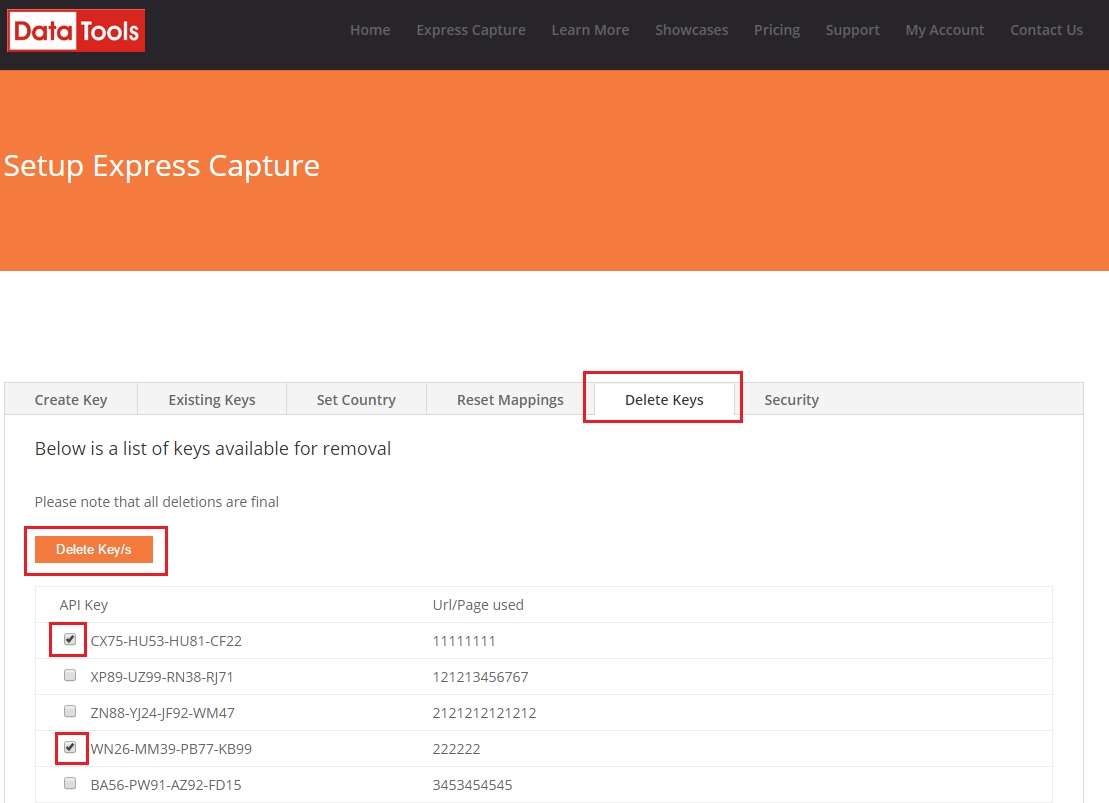Tick the ZN88-YJ24-JF92-WM47 checkbox
The image size is (1109, 803).
coord(70,712)
